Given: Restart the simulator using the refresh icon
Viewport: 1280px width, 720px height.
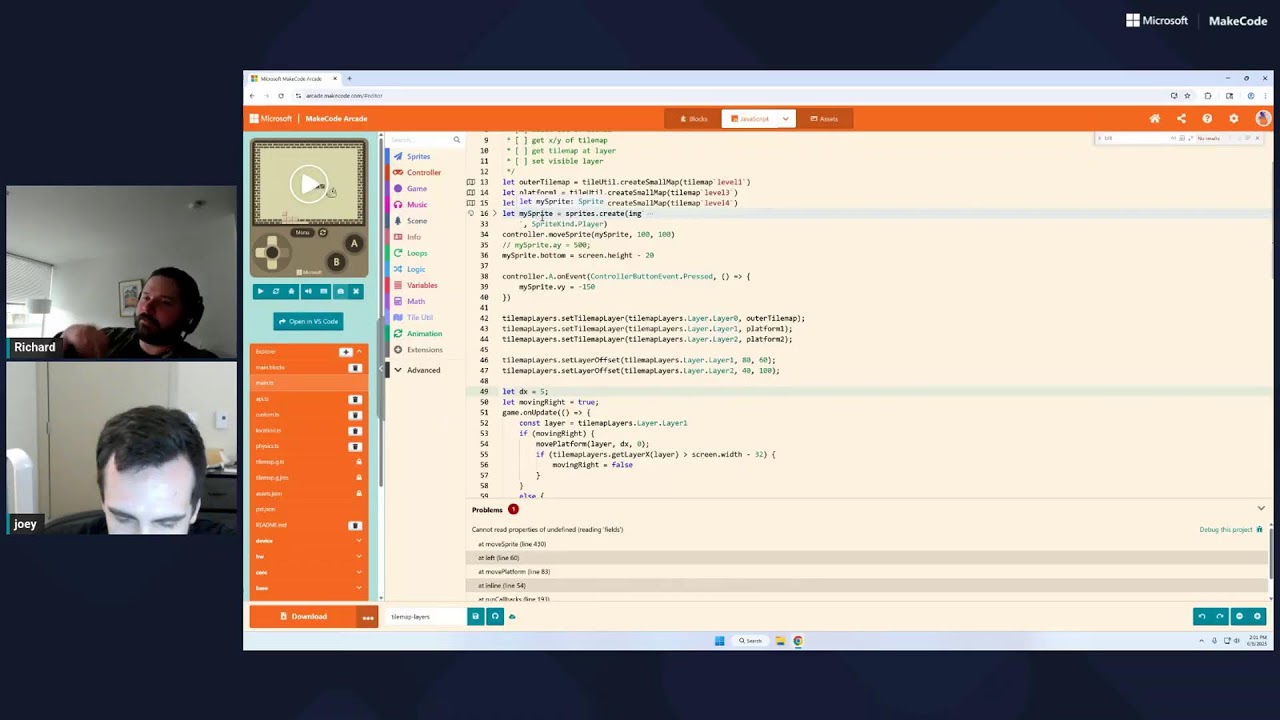Looking at the screenshot, I should [276, 291].
